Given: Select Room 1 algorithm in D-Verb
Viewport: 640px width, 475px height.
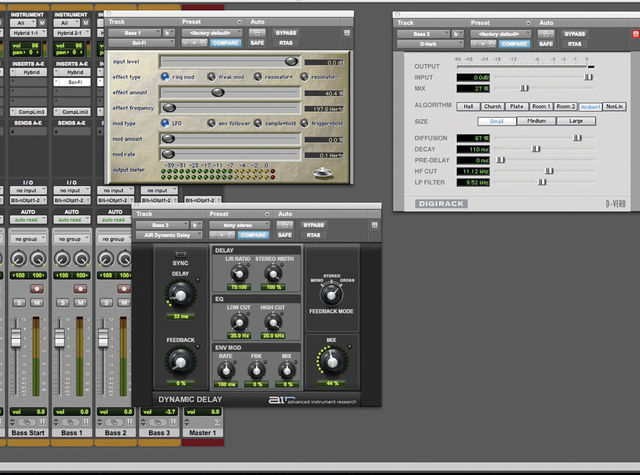Looking at the screenshot, I should point(540,107).
